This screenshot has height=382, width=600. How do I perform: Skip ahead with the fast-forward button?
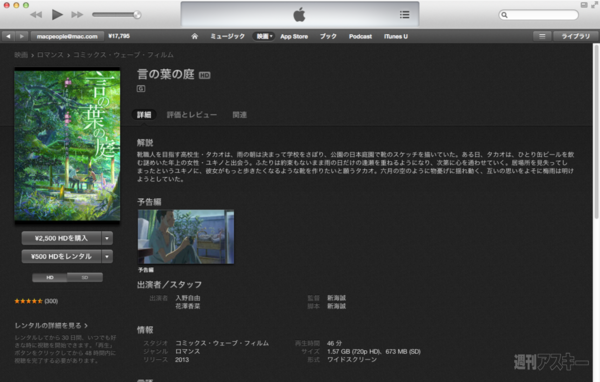[x=77, y=15]
